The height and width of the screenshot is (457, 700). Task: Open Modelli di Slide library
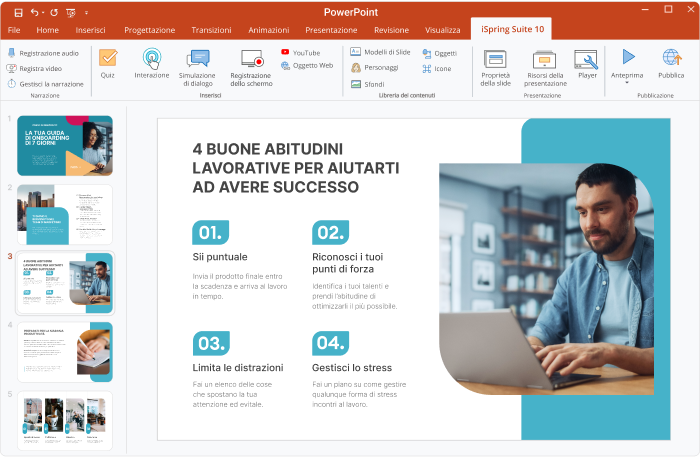[380, 52]
